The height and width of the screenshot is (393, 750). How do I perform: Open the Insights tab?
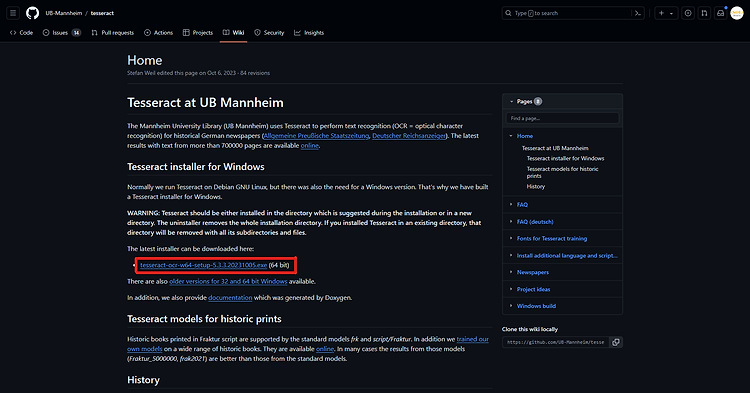[309, 33]
